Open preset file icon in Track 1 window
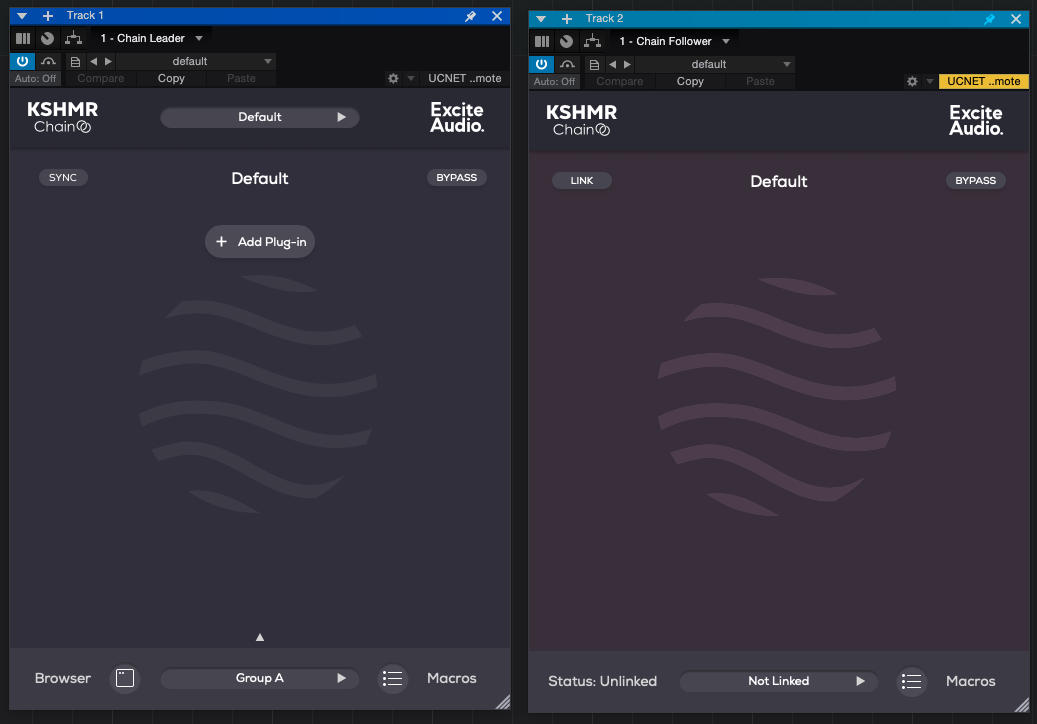This screenshot has width=1037, height=724. (75, 61)
